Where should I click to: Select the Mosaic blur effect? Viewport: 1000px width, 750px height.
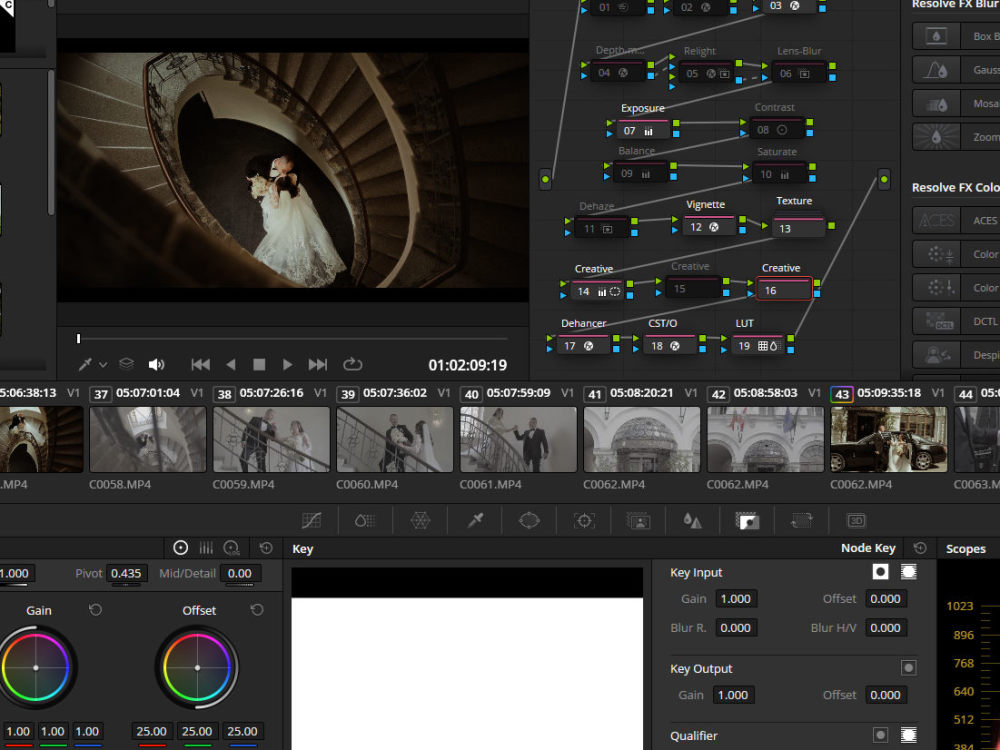click(956, 103)
